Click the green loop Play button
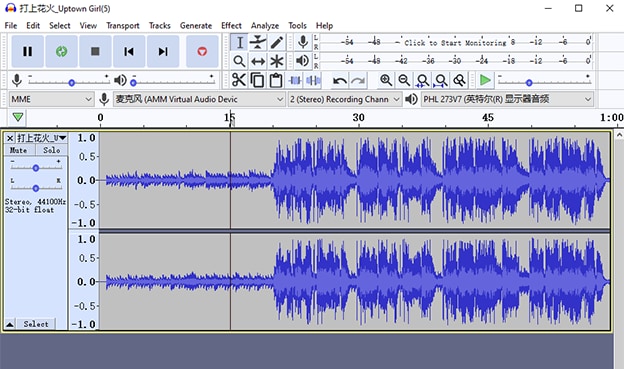Screen dimensions: 624x369 tap(61, 51)
